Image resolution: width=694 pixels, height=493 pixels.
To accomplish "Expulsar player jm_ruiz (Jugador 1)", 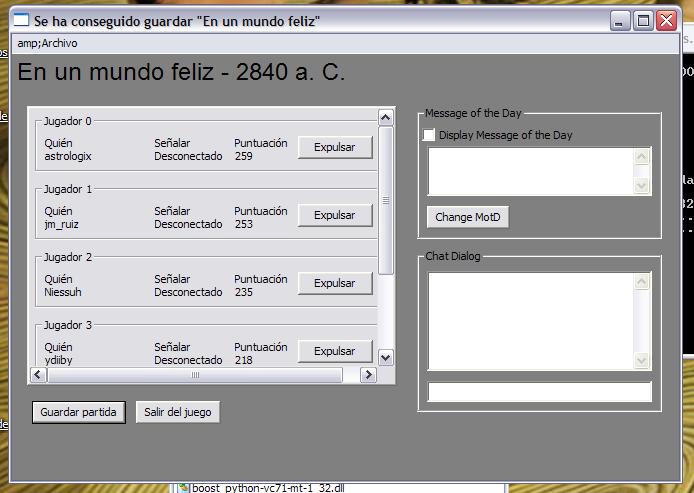I will (x=334, y=215).
